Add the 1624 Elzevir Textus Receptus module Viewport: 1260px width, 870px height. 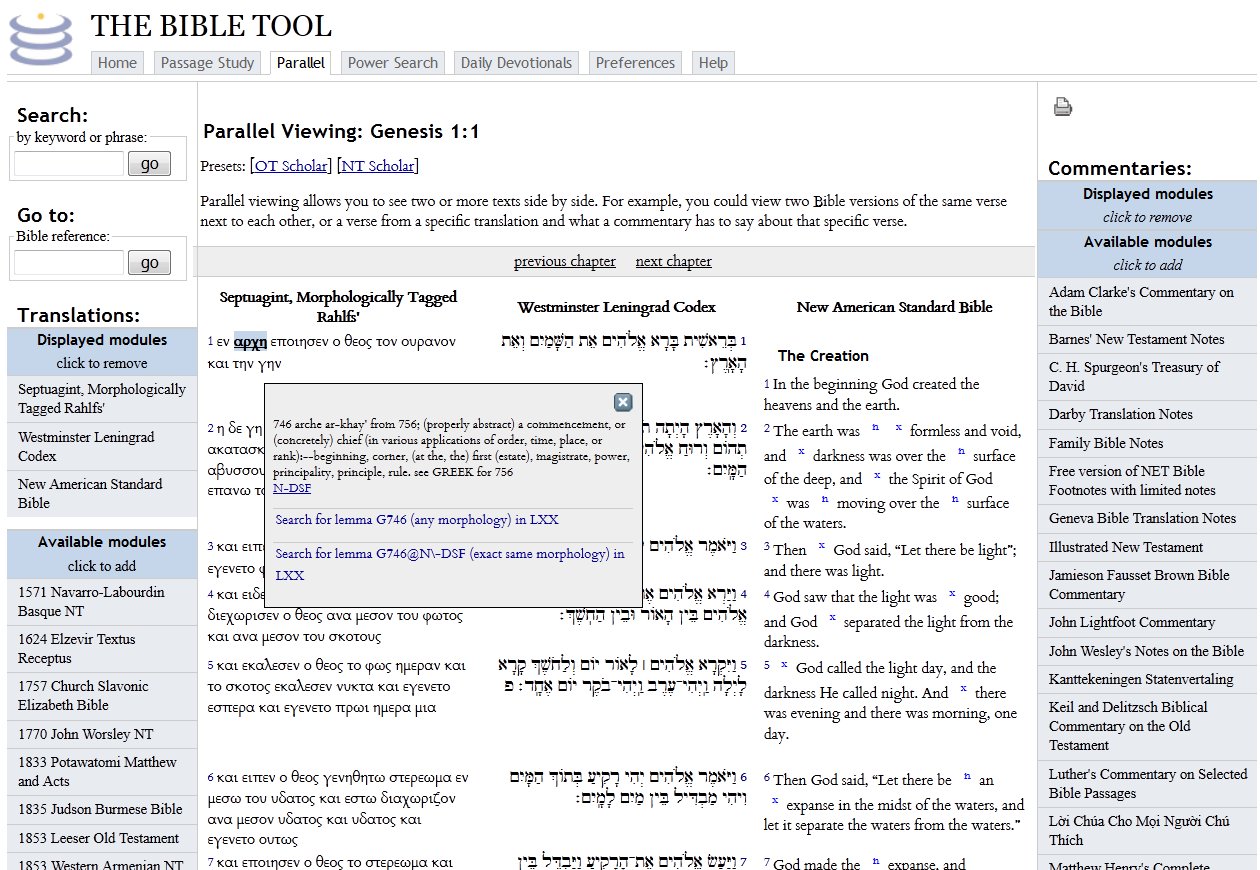click(x=102, y=649)
